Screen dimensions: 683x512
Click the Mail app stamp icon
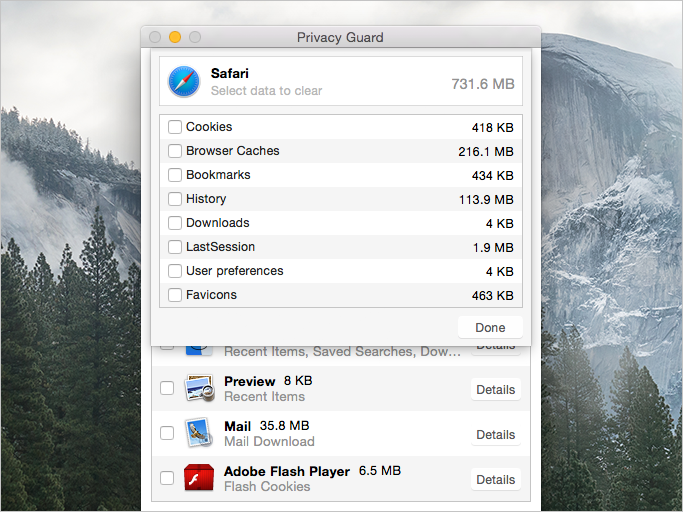tap(199, 433)
